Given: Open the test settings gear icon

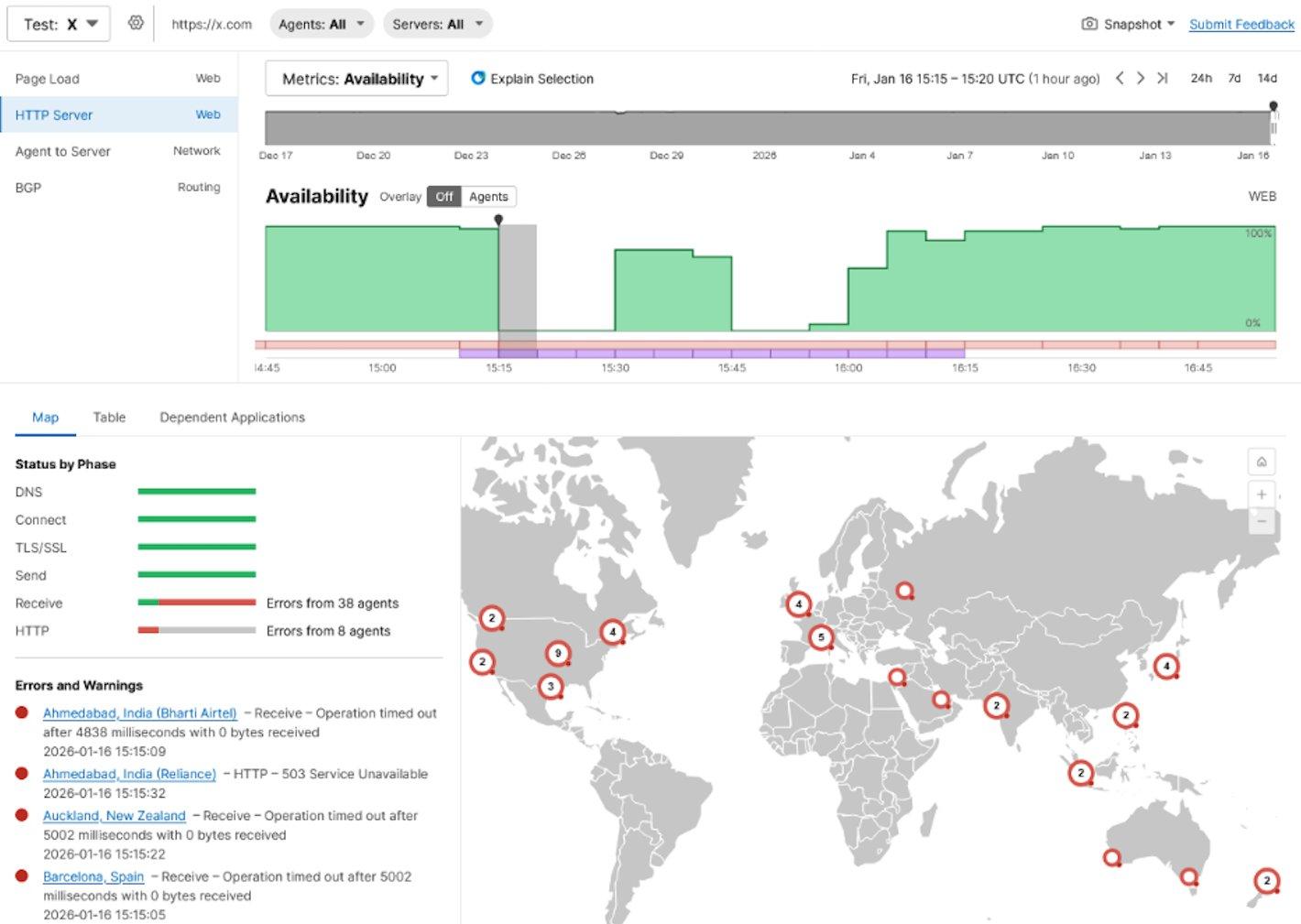Looking at the screenshot, I should pos(136,24).
